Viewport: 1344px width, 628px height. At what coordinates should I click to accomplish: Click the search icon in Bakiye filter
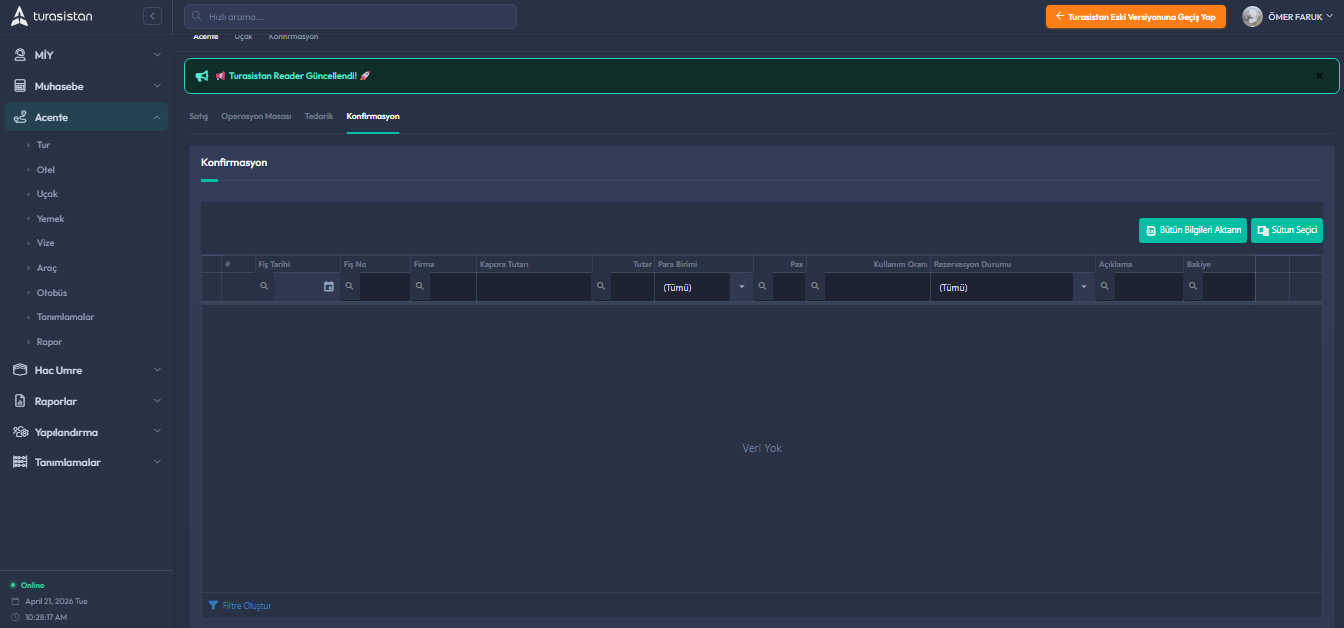point(1192,287)
